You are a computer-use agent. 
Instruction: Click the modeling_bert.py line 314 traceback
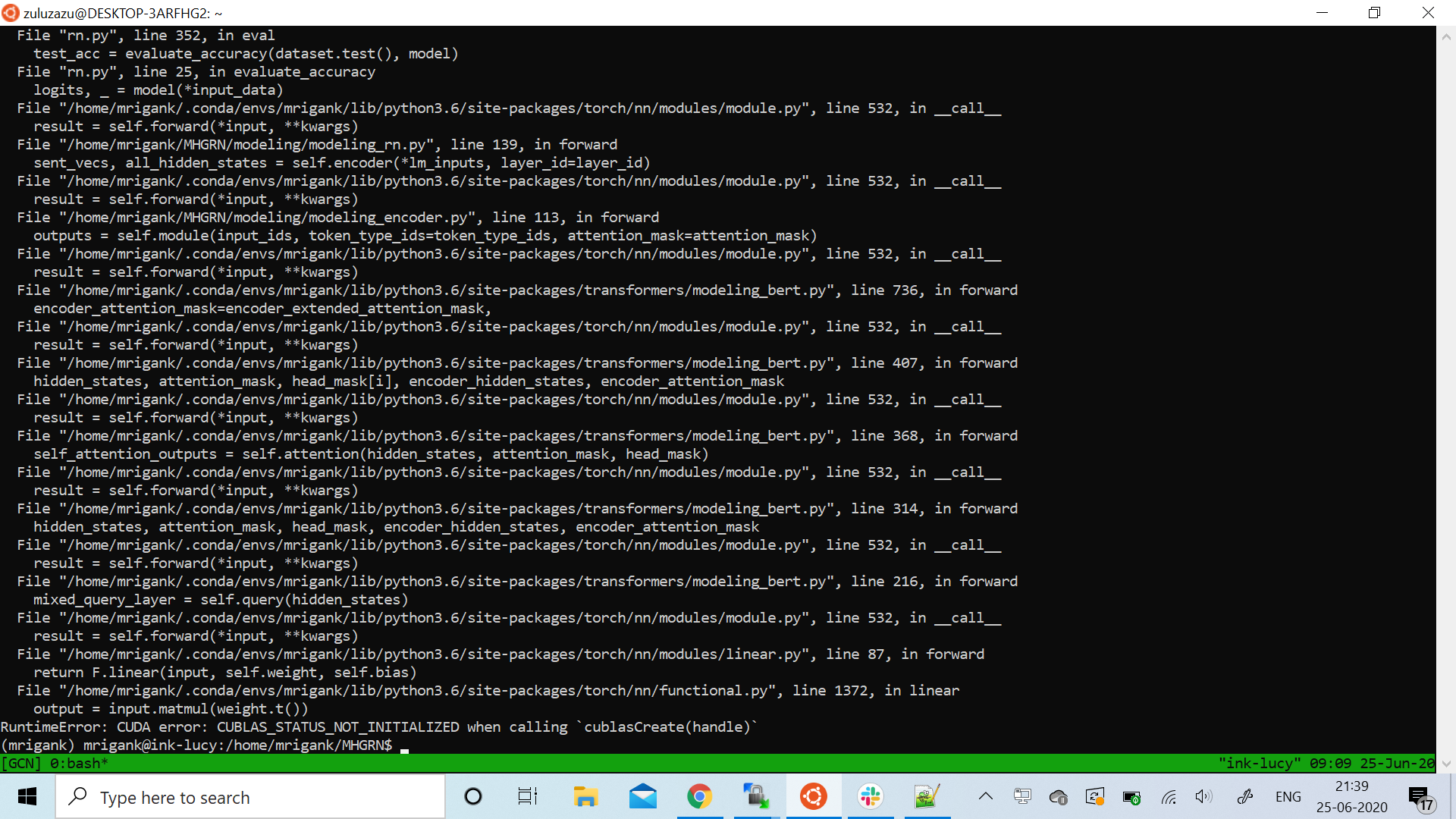517,509
